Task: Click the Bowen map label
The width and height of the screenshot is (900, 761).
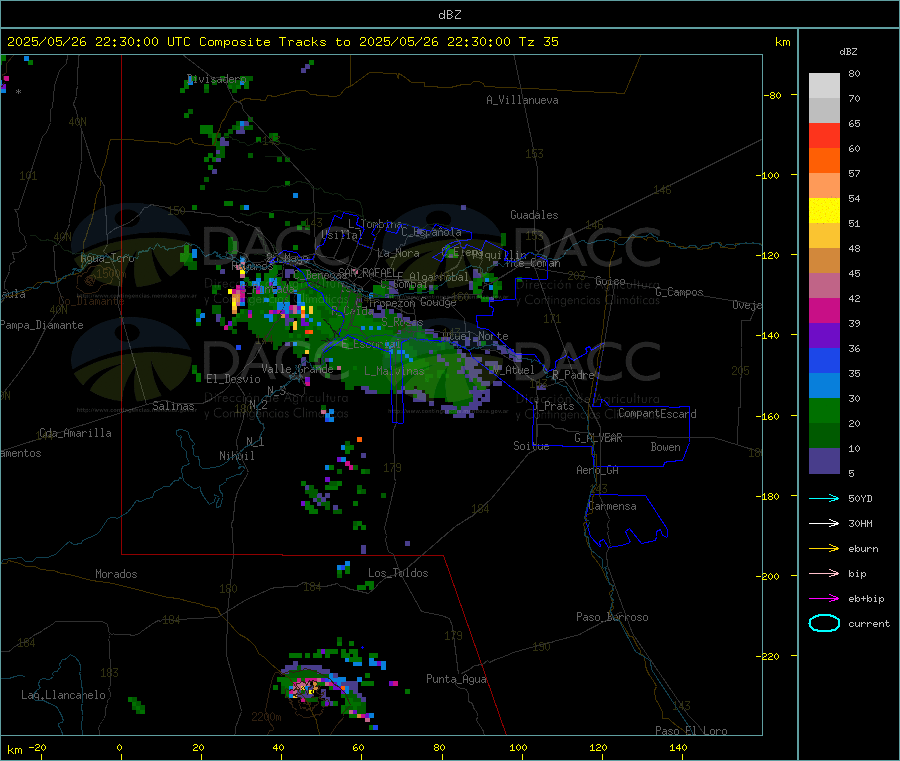Action: tap(666, 447)
